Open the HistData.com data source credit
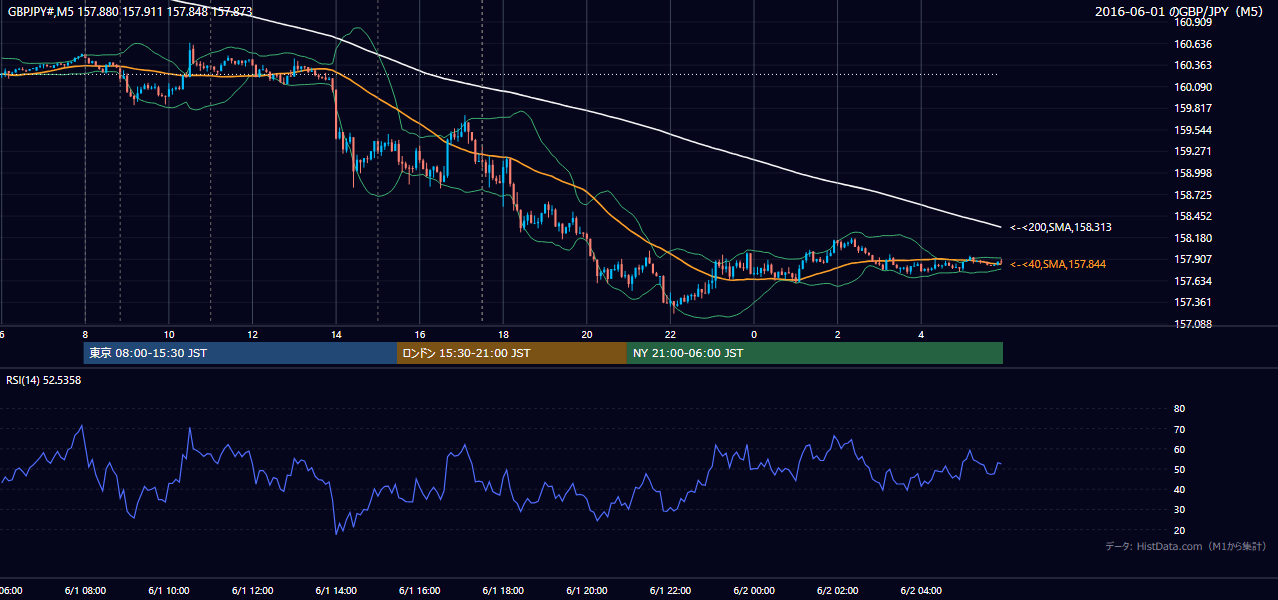This screenshot has width=1278, height=600. (x=1185, y=546)
